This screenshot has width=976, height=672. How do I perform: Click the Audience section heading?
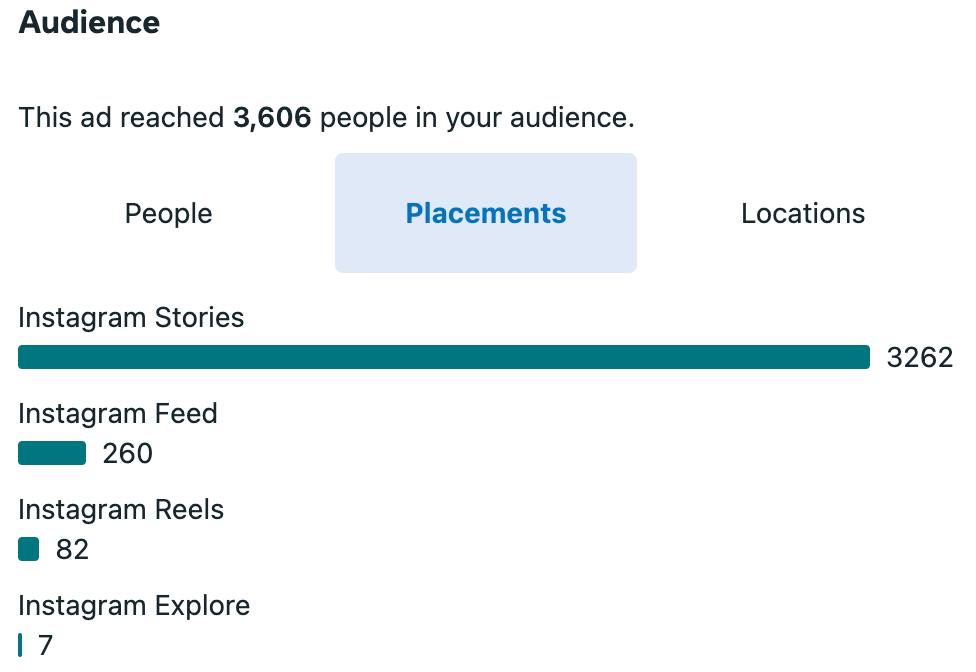coord(89,23)
